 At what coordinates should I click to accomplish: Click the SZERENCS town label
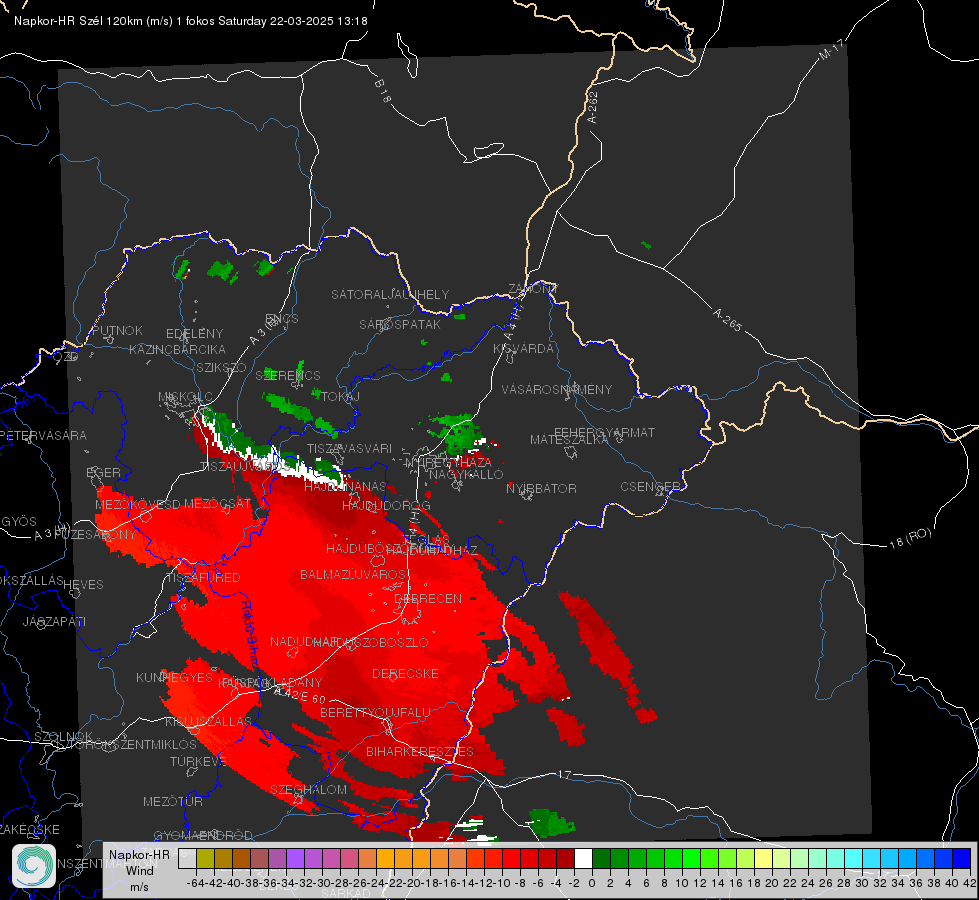(x=288, y=375)
